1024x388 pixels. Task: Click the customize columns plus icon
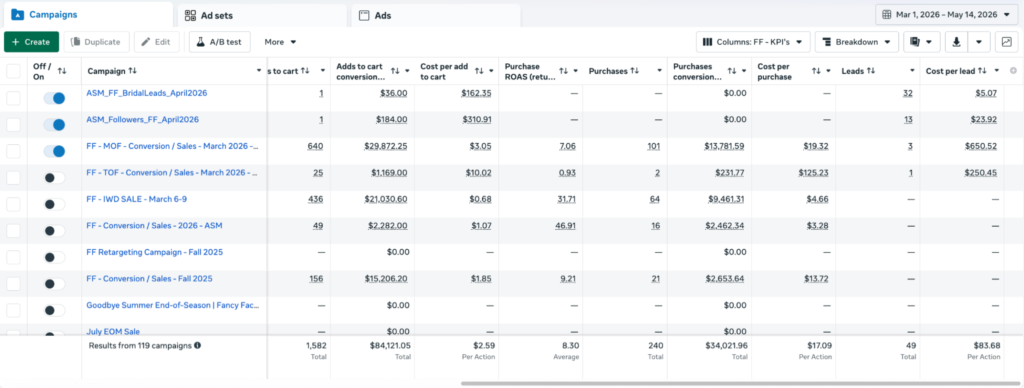[x=1013, y=71]
